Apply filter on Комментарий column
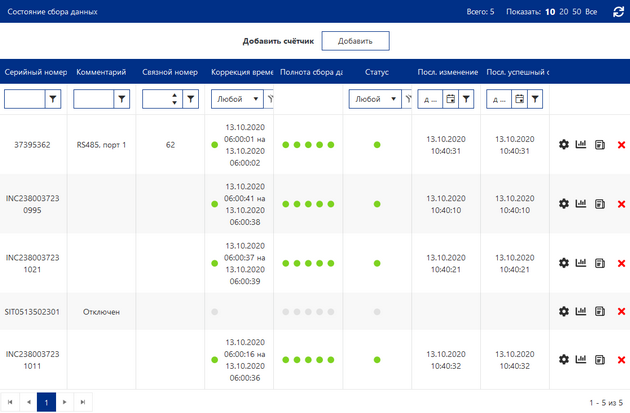The image size is (630, 413). tap(122, 99)
